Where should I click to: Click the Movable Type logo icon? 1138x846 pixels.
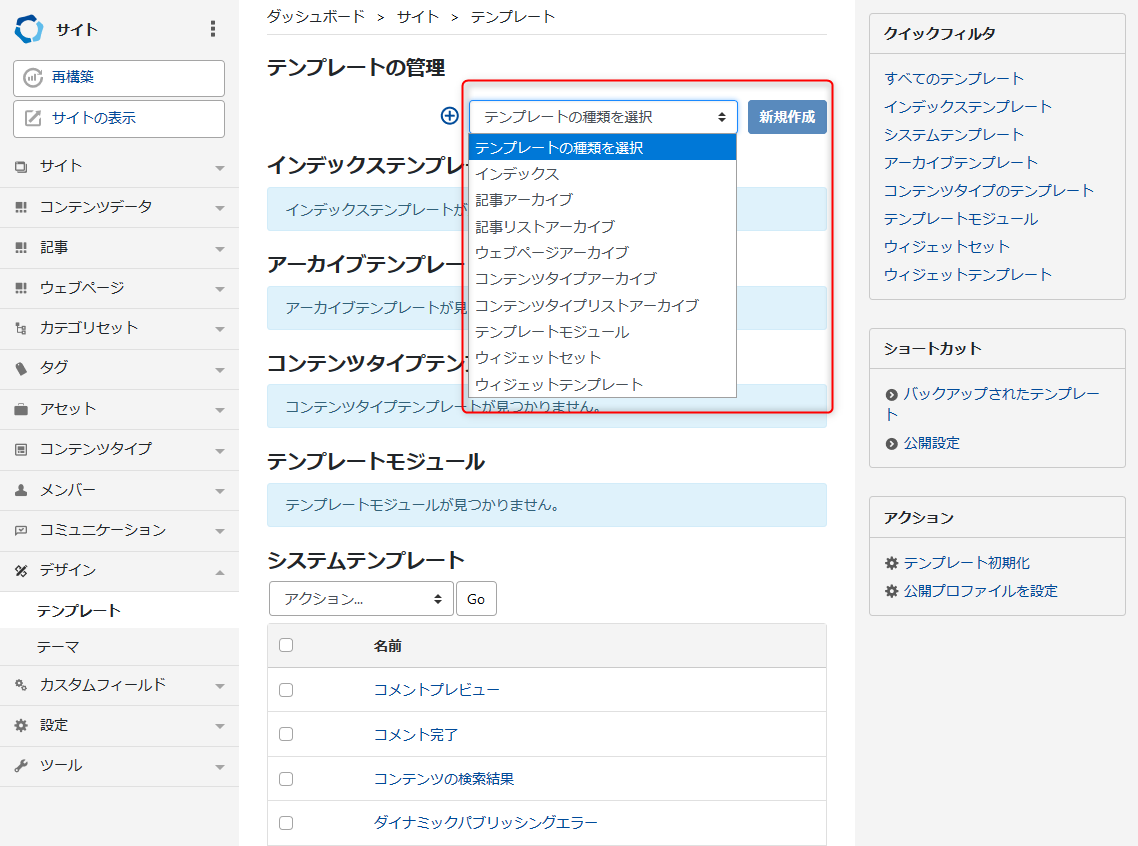pos(29,29)
